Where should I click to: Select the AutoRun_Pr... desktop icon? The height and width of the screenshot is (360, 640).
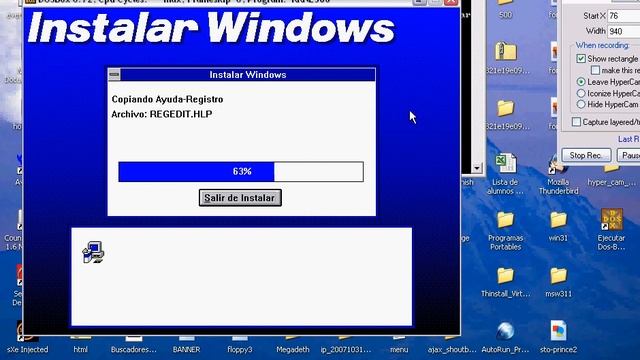[x=505, y=337]
